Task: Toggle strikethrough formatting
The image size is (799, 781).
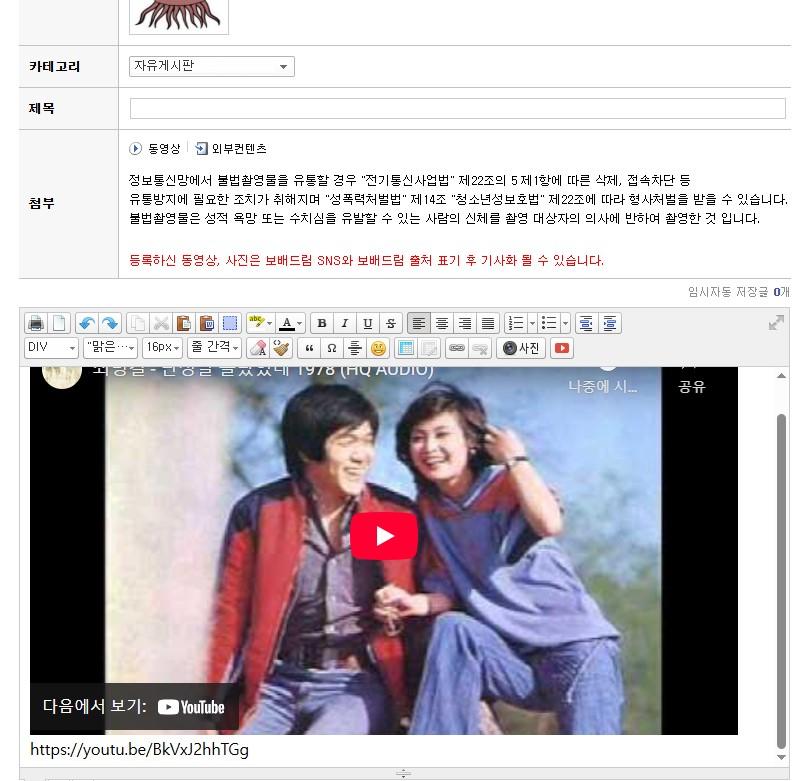Action: click(391, 323)
